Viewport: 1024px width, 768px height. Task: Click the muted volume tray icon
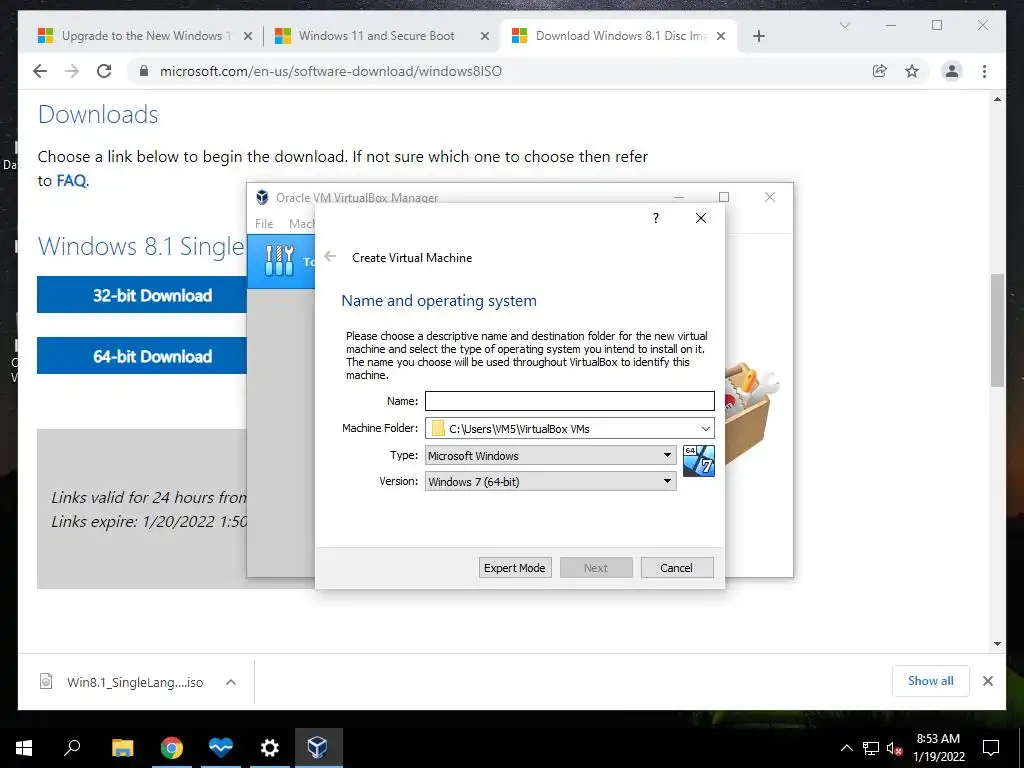coord(894,748)
